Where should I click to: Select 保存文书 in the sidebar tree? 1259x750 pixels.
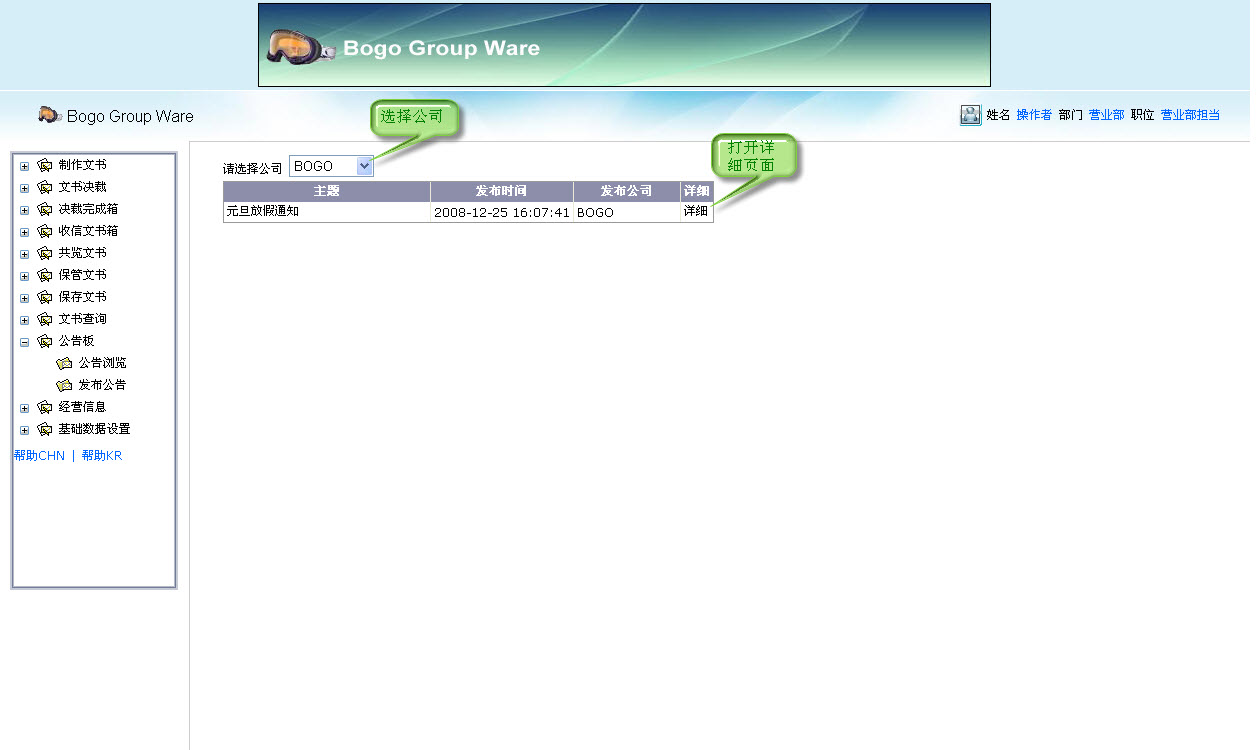82,297
